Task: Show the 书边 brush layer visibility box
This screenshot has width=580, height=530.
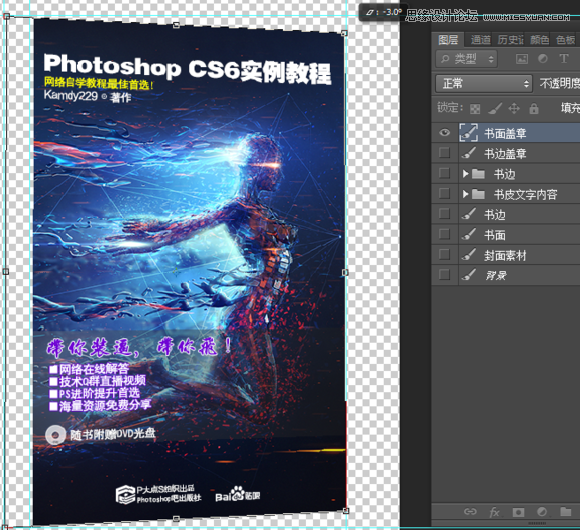Action: click(444, 214)
